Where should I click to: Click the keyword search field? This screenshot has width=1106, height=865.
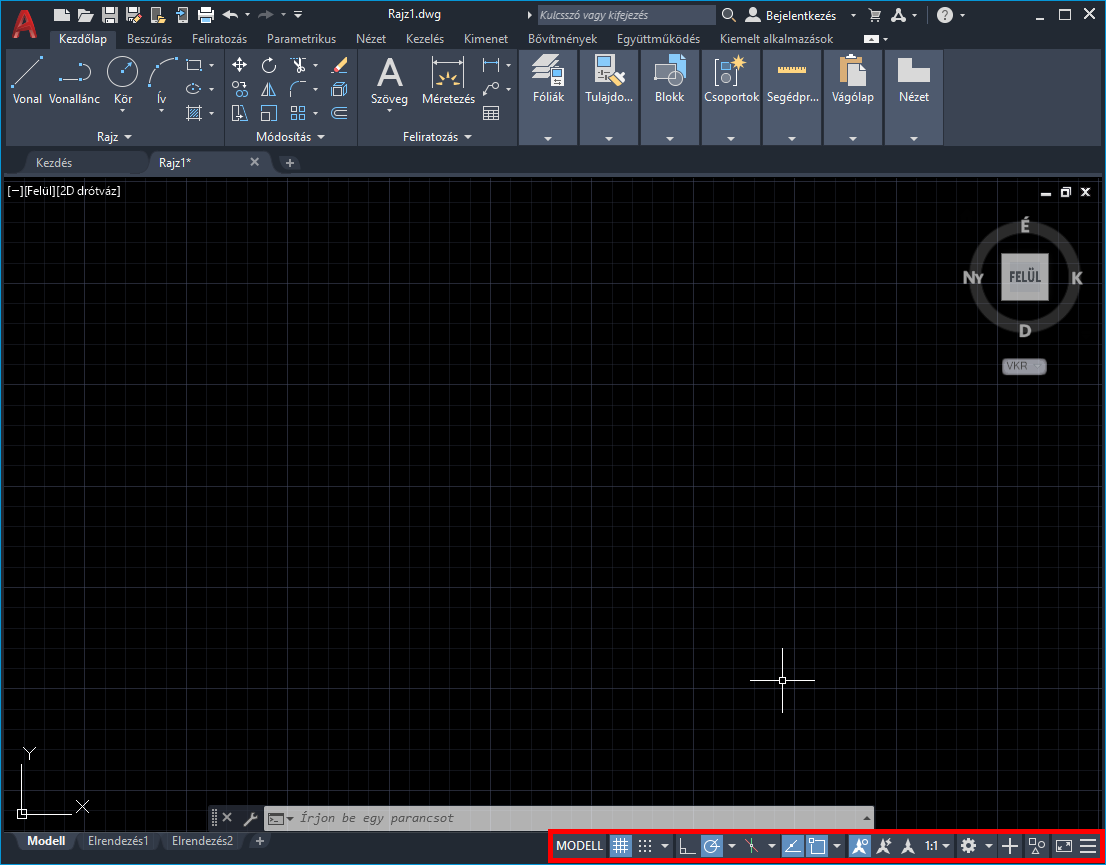click(626, 15)
